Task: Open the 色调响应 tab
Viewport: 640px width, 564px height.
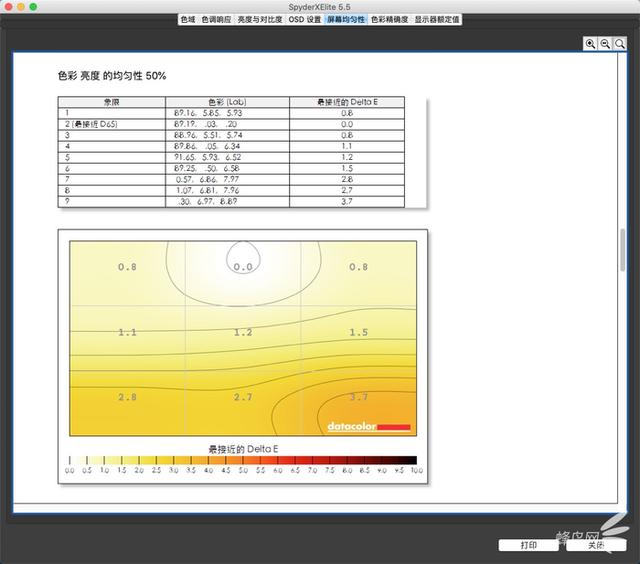Action: tap(216, 19)
